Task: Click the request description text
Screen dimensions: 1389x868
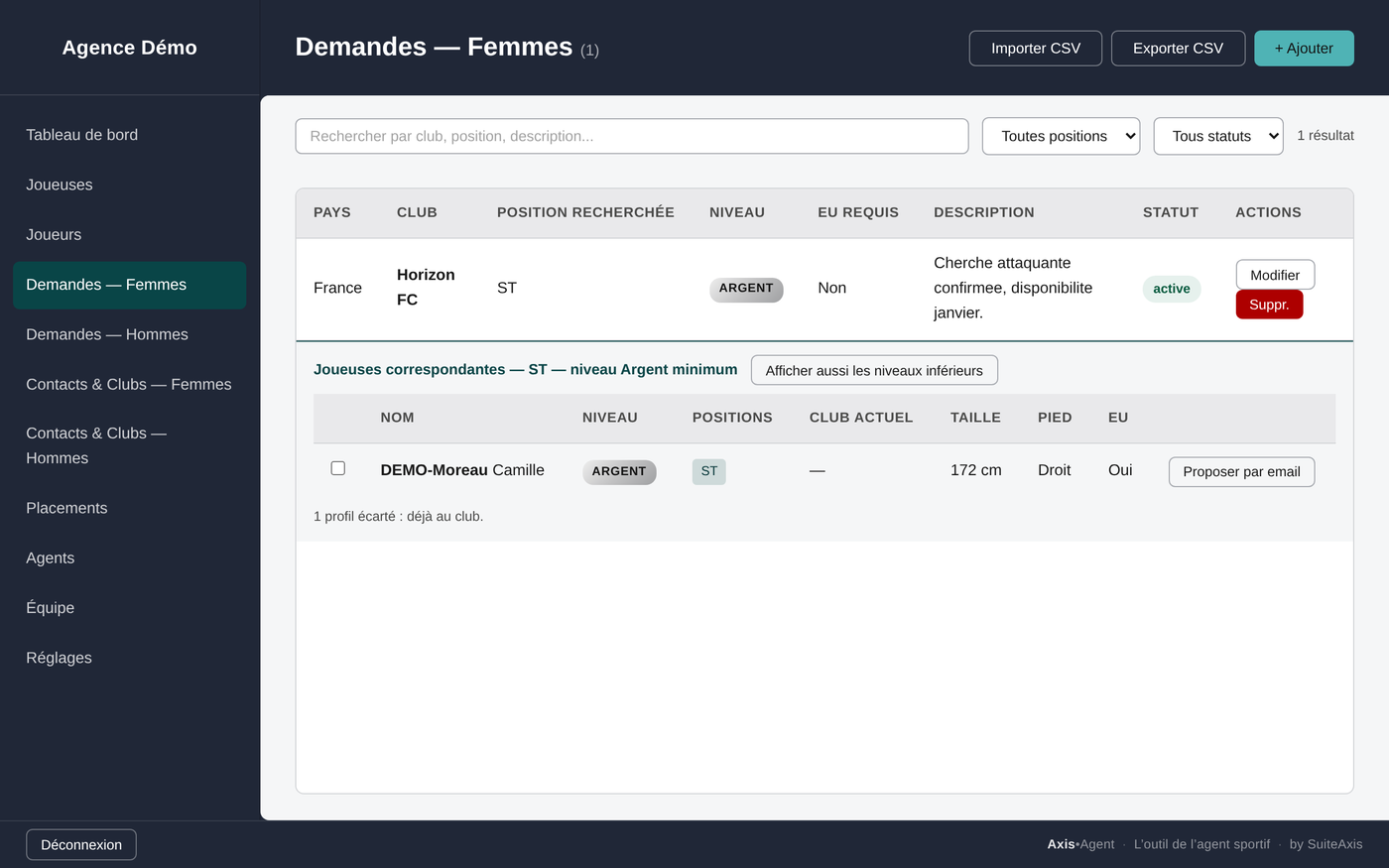Action: tap(1013, 288)
